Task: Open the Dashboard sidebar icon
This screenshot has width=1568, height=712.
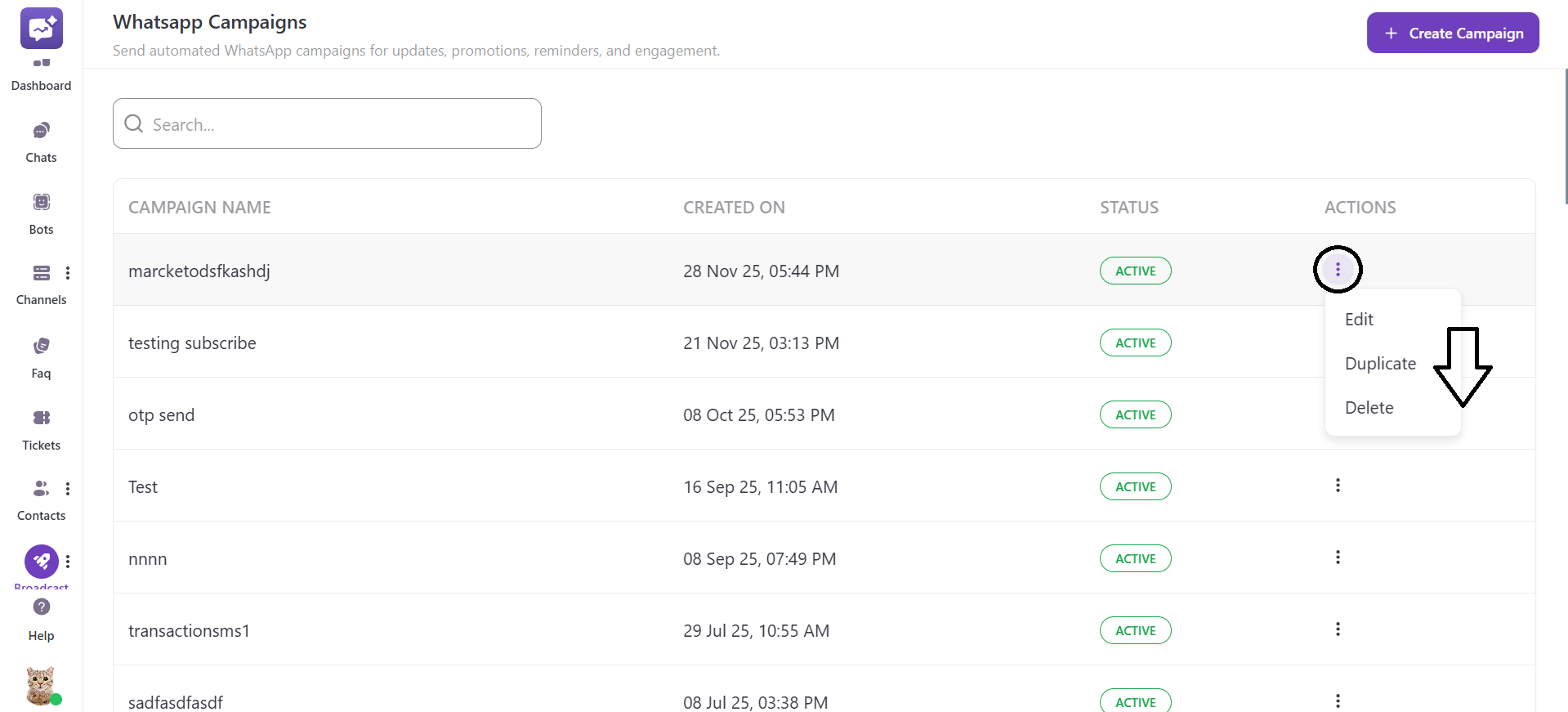Action: coord(41,64)
